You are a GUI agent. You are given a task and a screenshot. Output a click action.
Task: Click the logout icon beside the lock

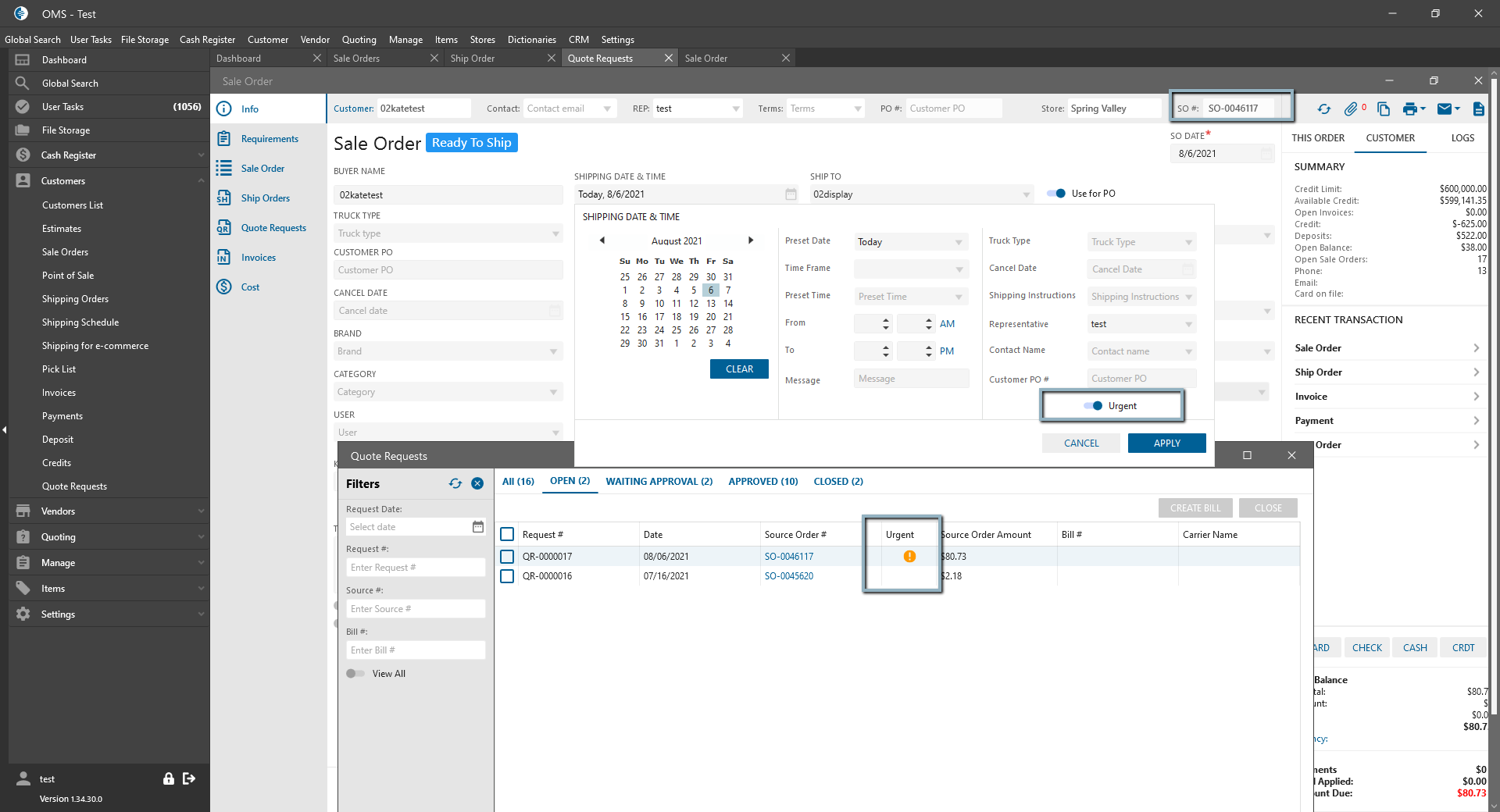click(x=189, y=778)
